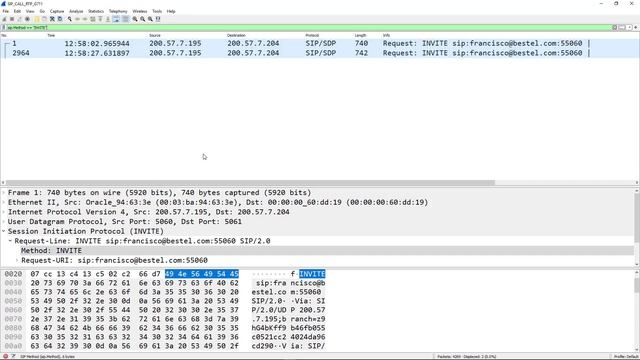Stop the running packet capture
The width and height of the screenshot is (640, 360).
[x=12, y=19]
